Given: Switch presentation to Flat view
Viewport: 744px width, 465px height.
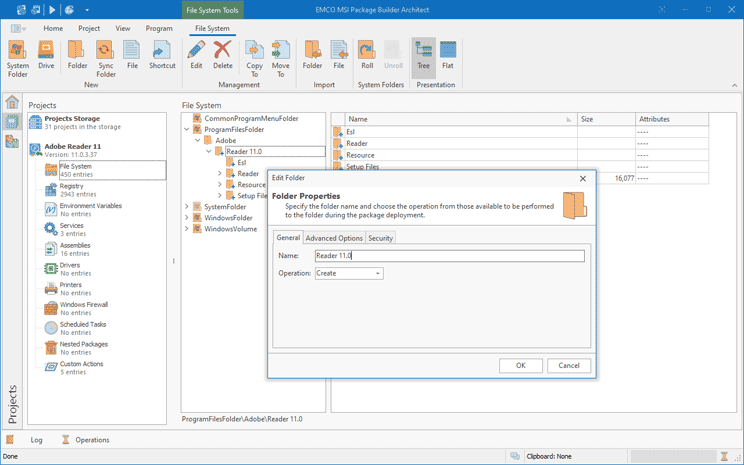Looking at the screenshot, I should 447,55.
